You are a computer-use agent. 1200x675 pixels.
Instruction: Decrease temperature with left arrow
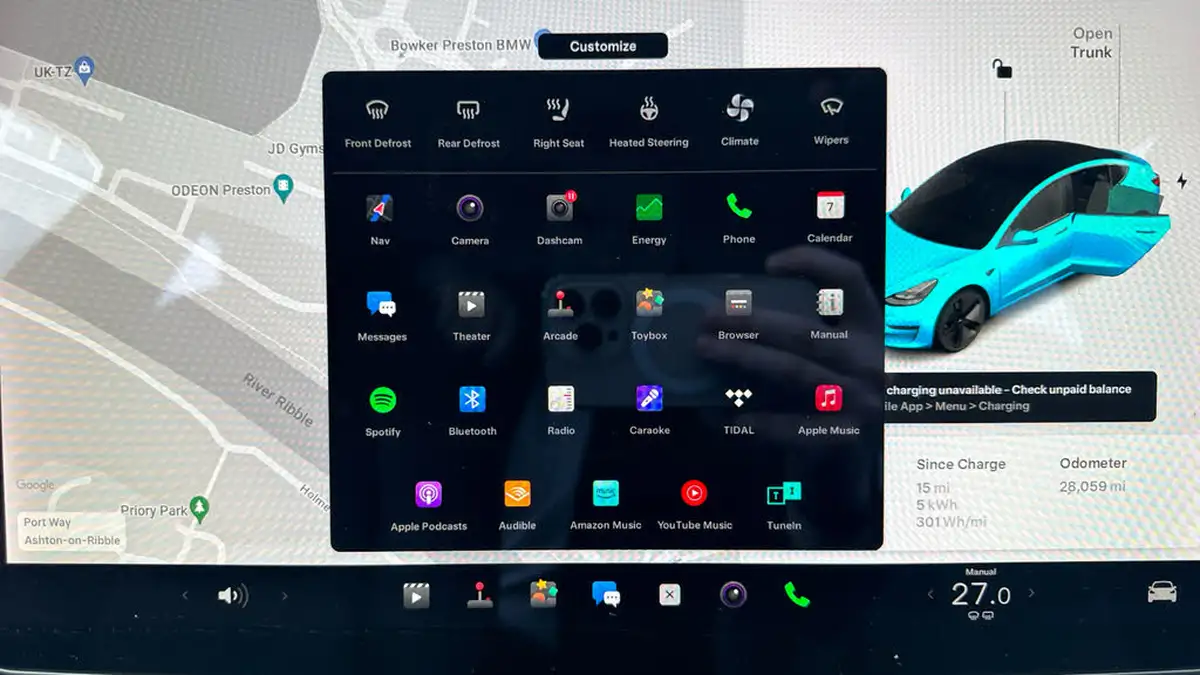point(931,595)
